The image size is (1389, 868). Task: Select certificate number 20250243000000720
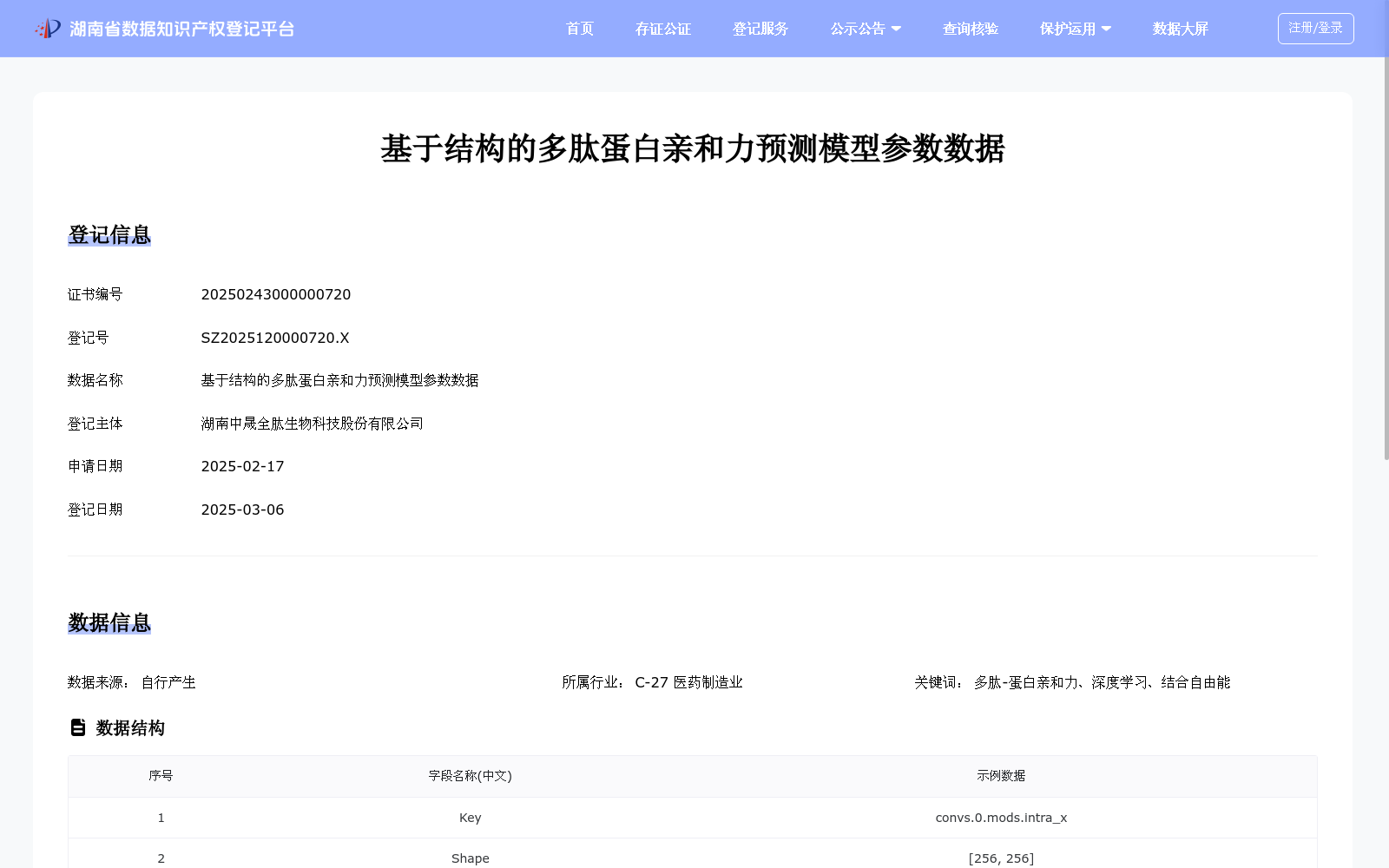pyautogui.click(x=276, y=294)
